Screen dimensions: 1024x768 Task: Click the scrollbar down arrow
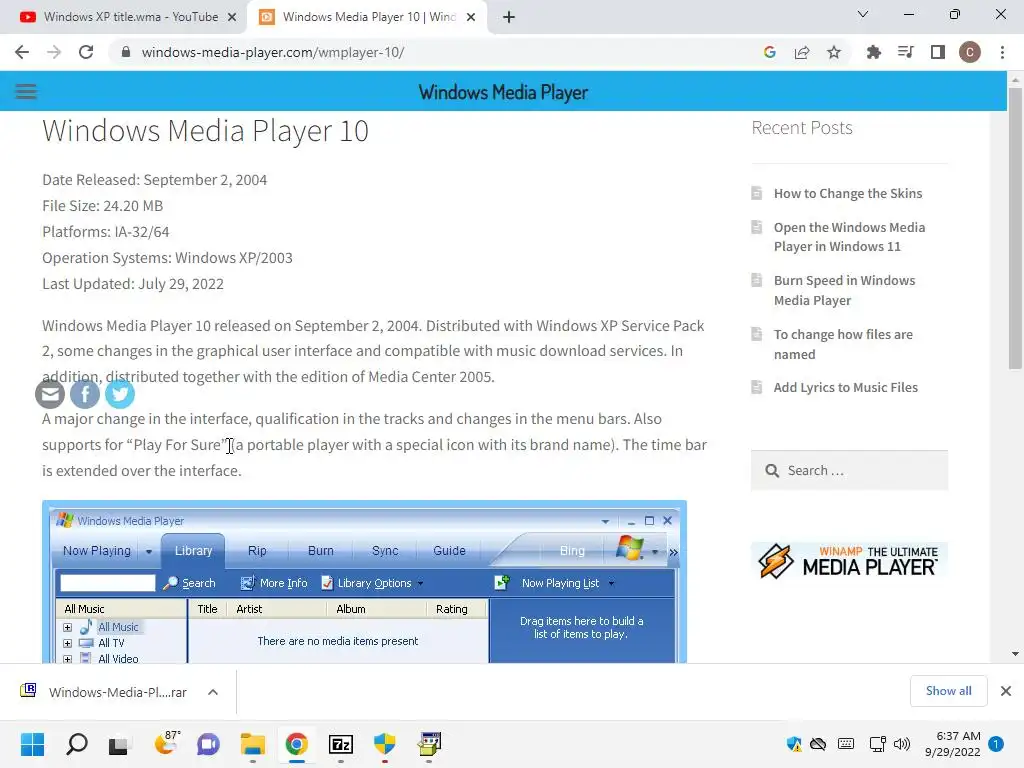point(1015,654)
